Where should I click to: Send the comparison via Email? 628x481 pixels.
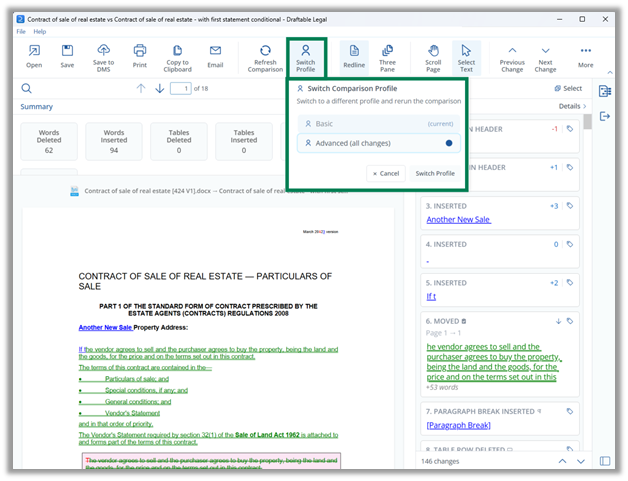point(215,56)
